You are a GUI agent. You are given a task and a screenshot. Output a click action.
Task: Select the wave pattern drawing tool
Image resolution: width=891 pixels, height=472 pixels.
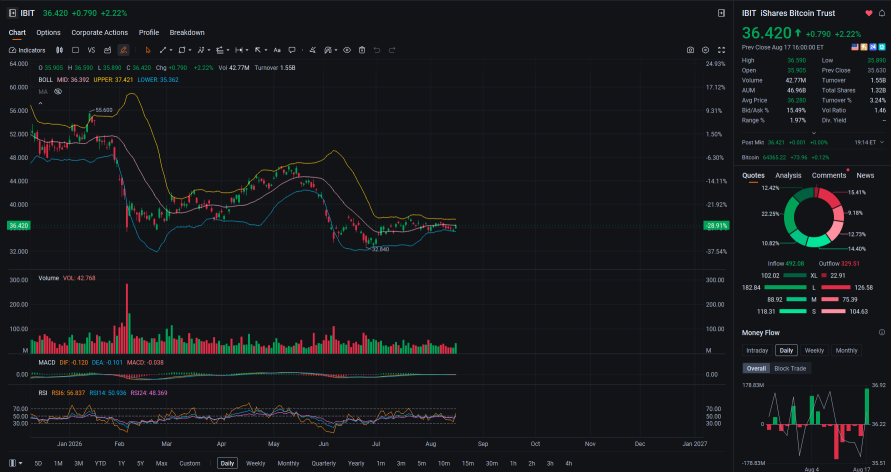click(x=201, y=50)
